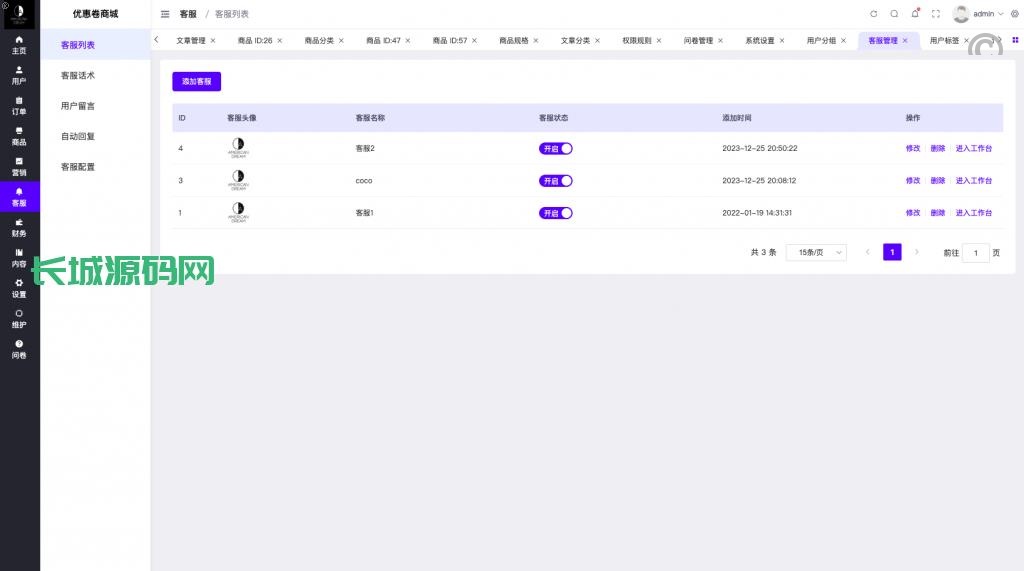Open the 内容 content sidebar icon
The width and height of the screenshot is (1024, 571).
[19, 258]
